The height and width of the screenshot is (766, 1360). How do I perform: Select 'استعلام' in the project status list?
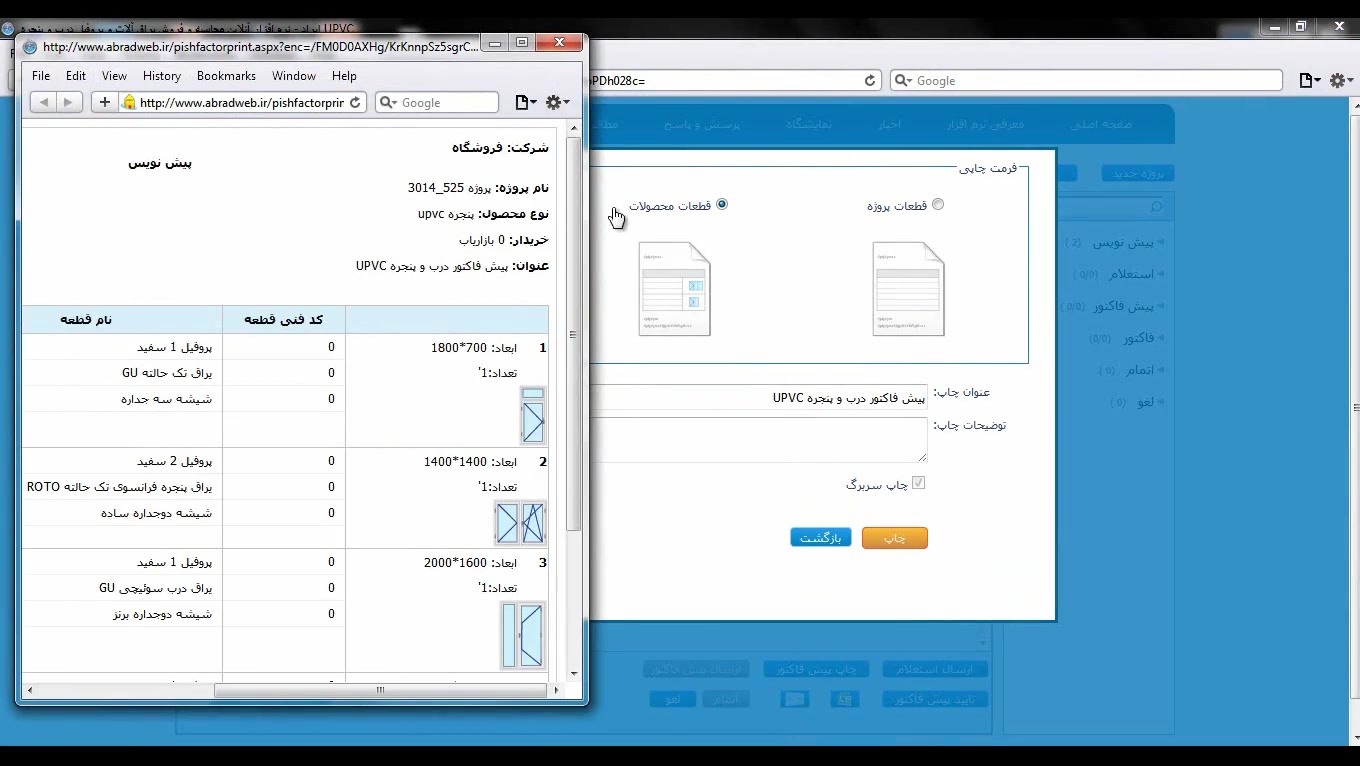1131,274
